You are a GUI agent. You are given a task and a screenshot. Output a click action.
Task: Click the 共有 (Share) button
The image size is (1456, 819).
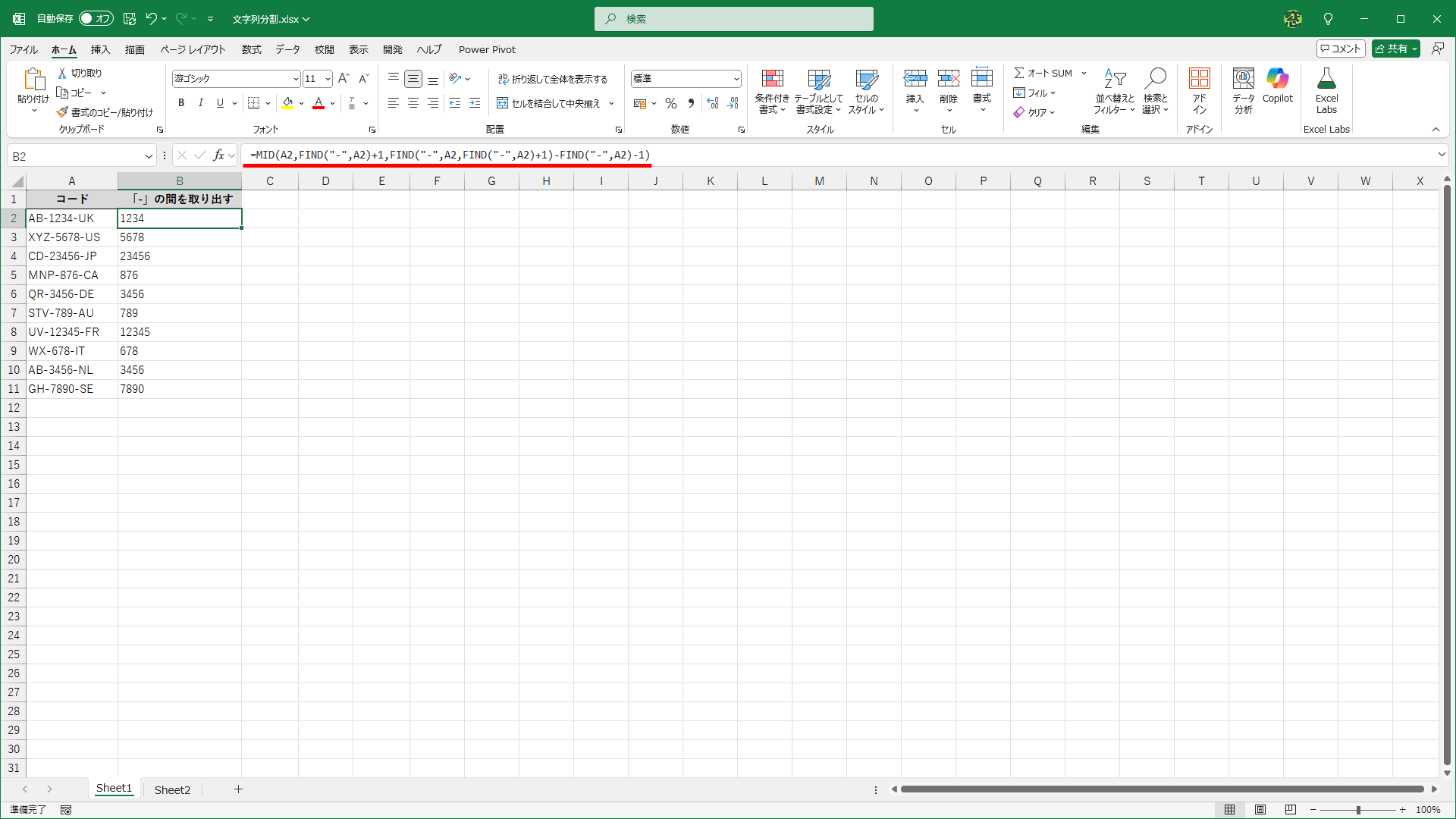click(1392, 49)
